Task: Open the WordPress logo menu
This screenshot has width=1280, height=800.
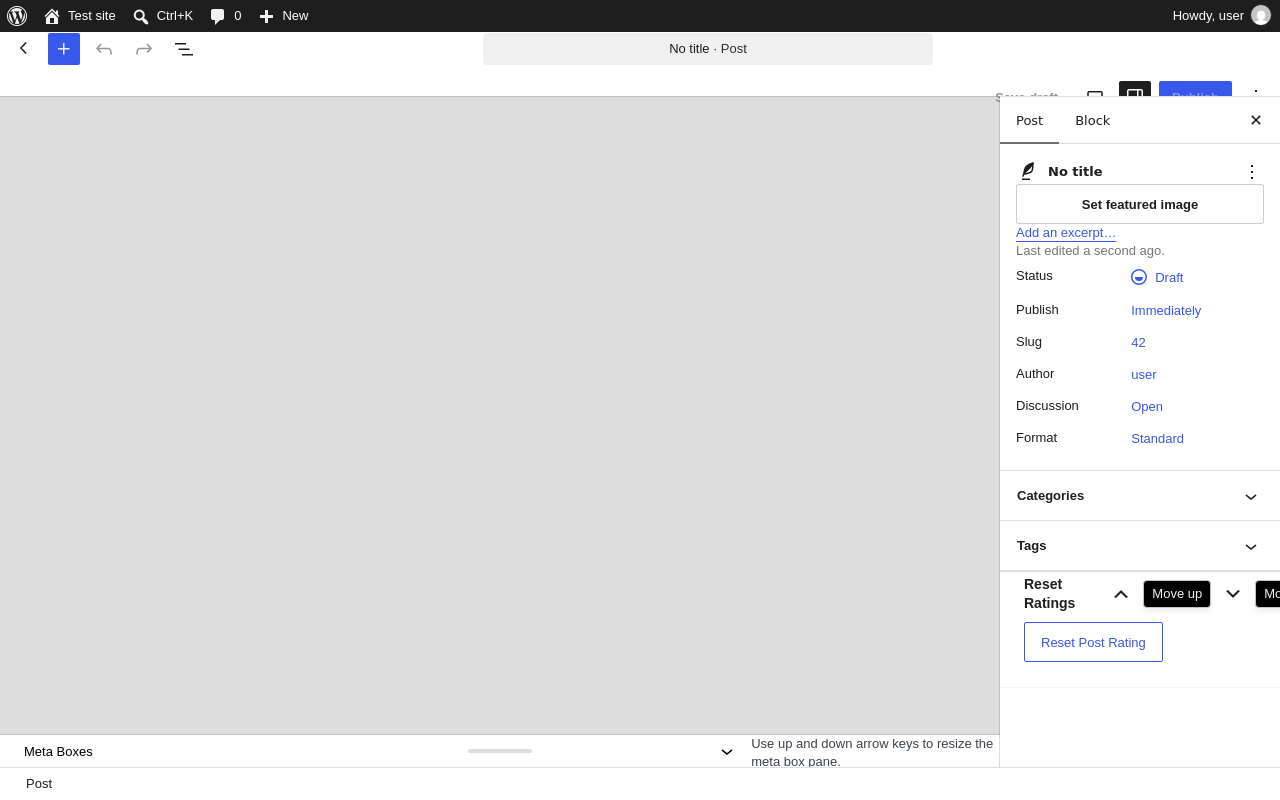Action: [17, 16]
